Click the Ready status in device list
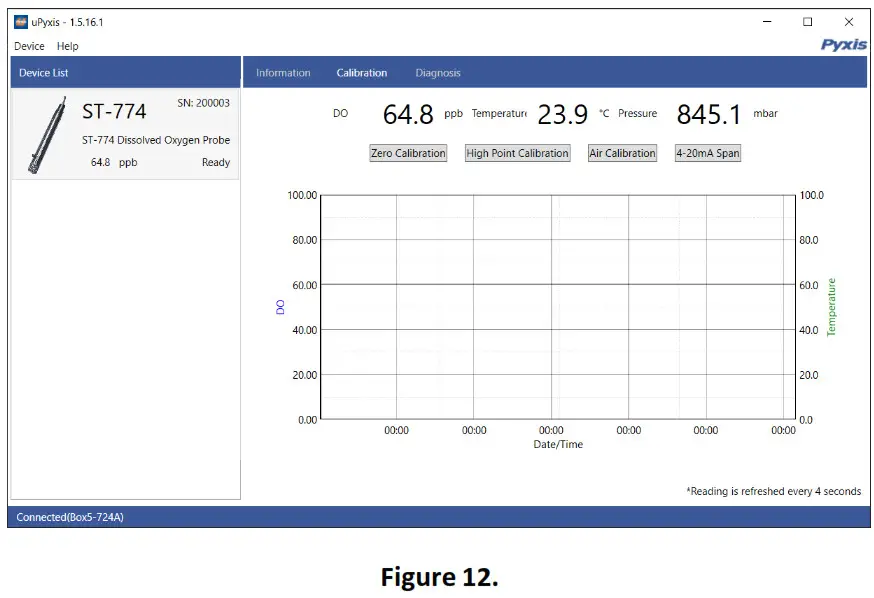This screenshot has height=598, width=874. point(216,163)
